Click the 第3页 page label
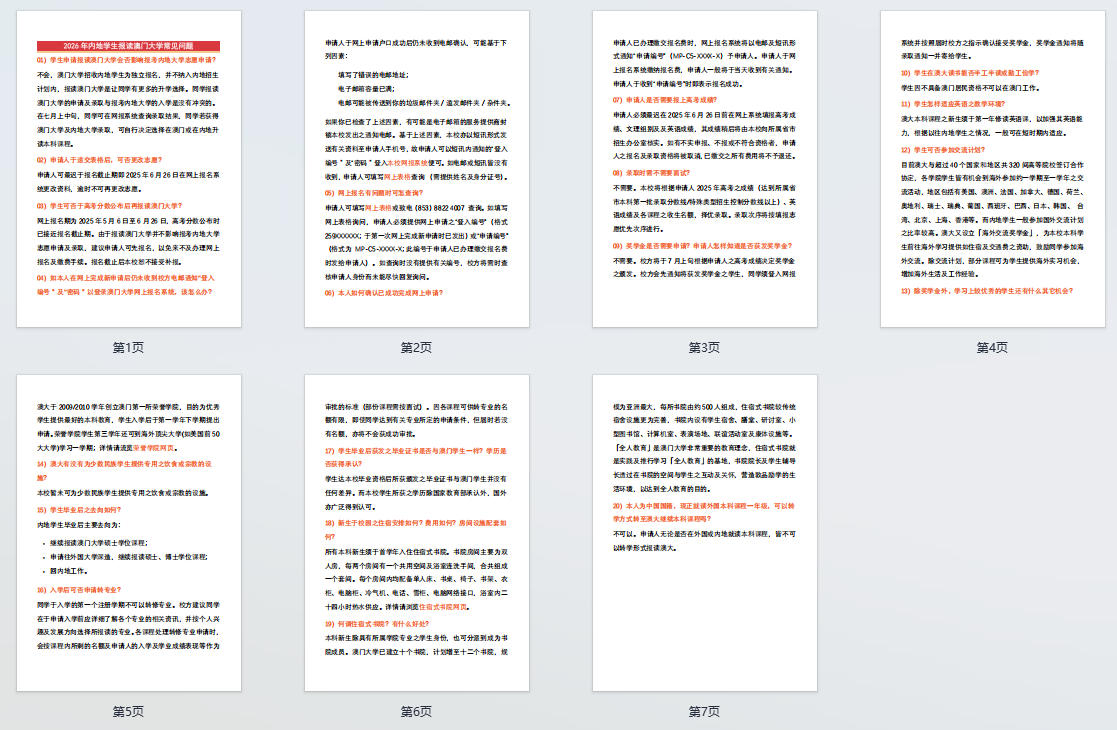The image size is (1117, 730). (704, 348)
